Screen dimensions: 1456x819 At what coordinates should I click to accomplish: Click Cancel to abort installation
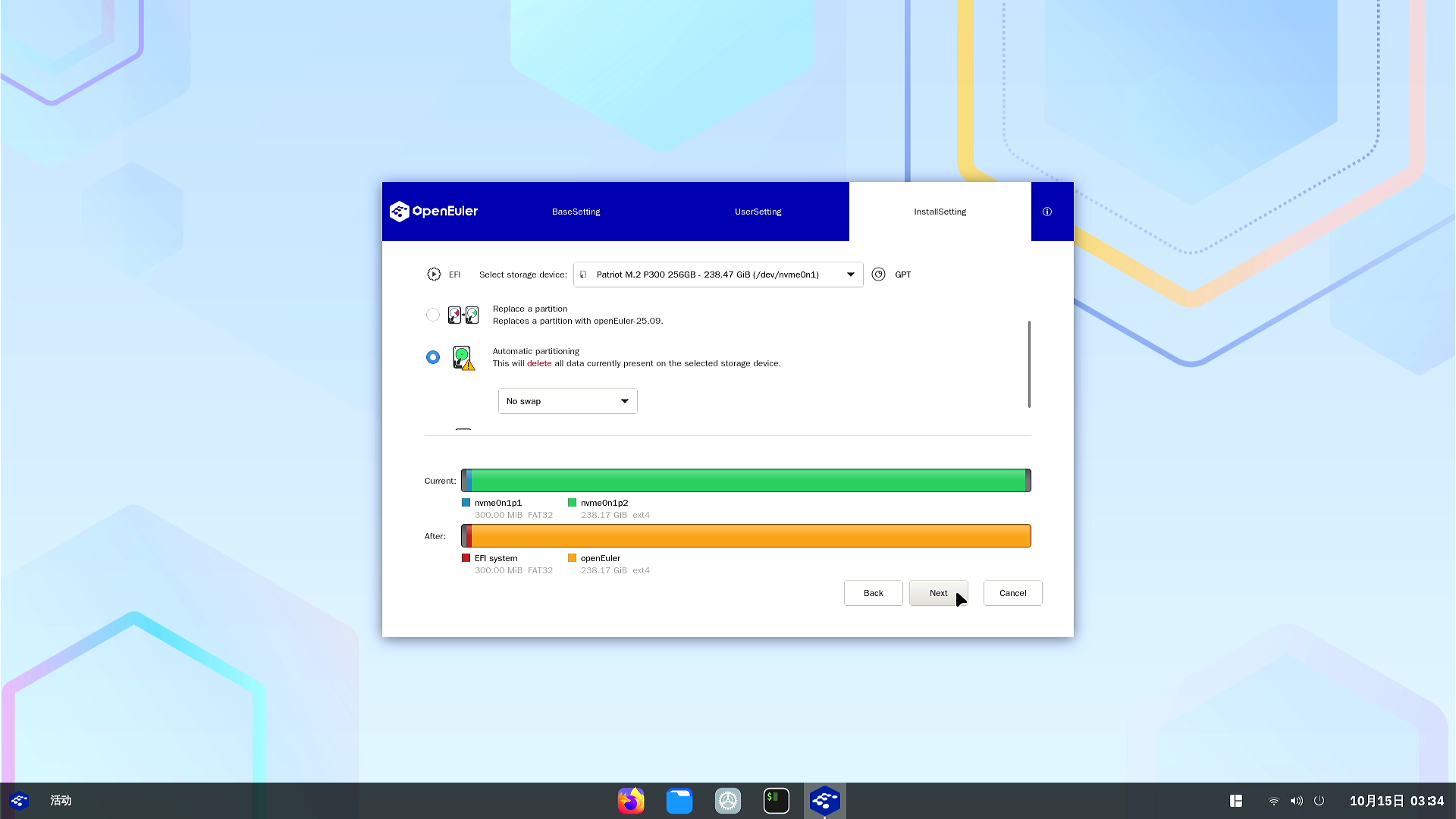pyautogui.click(x=1012, y=593)
